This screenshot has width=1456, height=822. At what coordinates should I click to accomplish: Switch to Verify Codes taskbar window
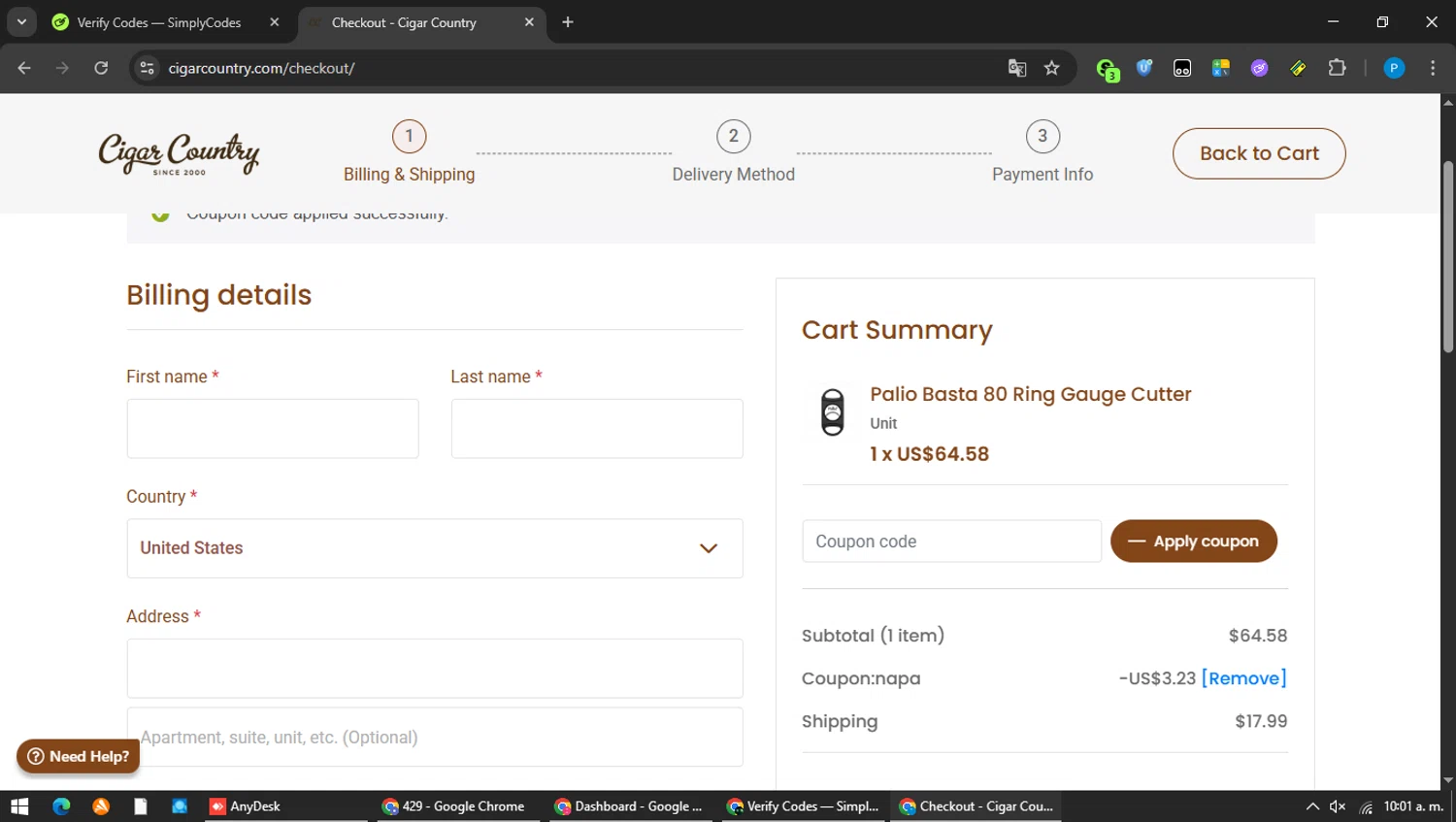(803, 806)
